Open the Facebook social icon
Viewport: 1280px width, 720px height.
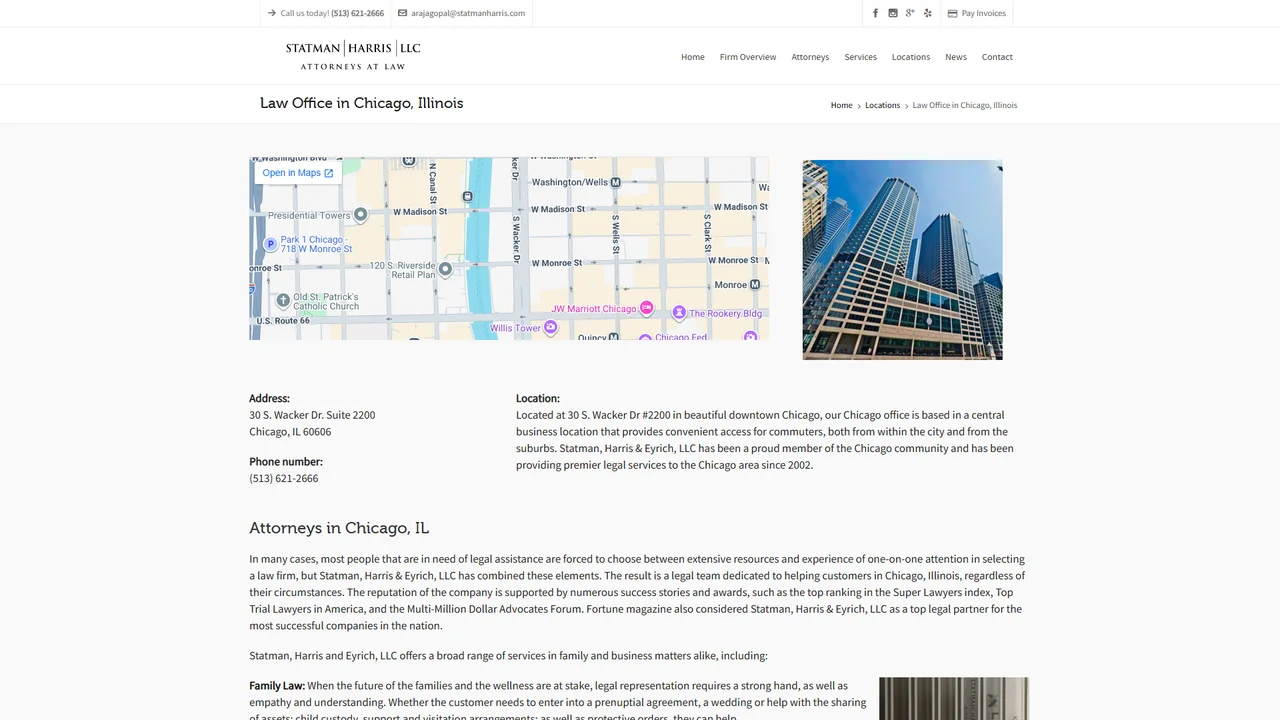pyautogui.click(x=876, y=13)
